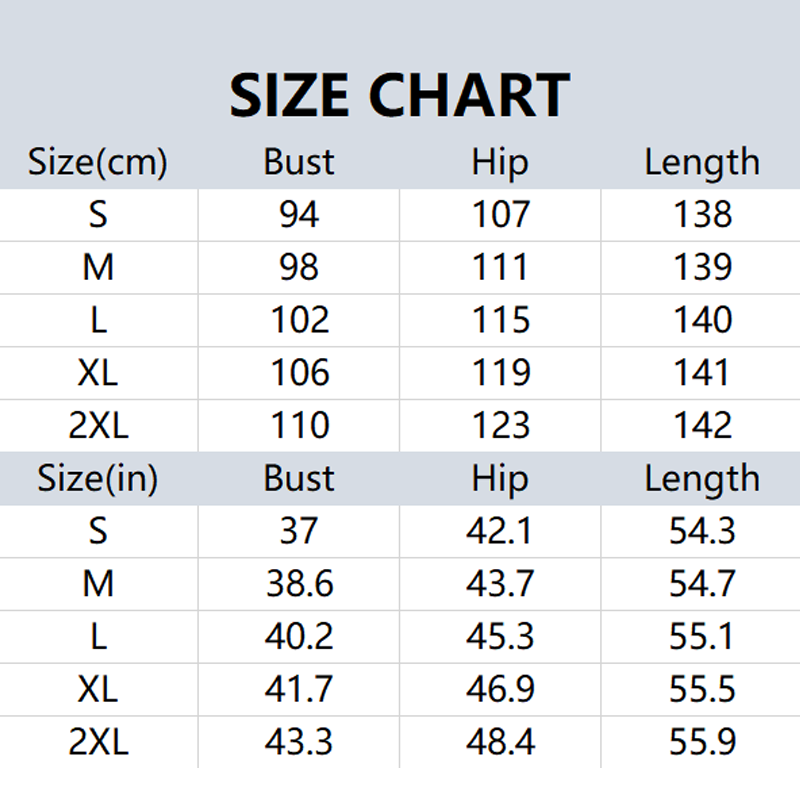Image resolution: width=800 pixels, height=800 pixels.
Task: Select the Hip cell showing 111
Action: 501,267
